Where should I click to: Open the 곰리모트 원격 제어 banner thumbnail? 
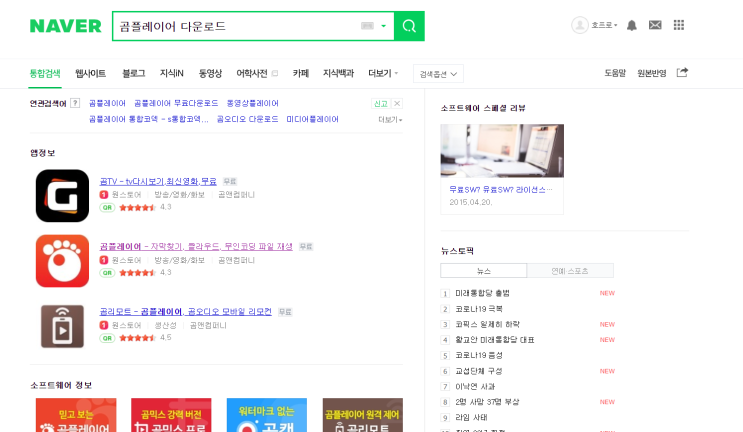coord(362,415)
